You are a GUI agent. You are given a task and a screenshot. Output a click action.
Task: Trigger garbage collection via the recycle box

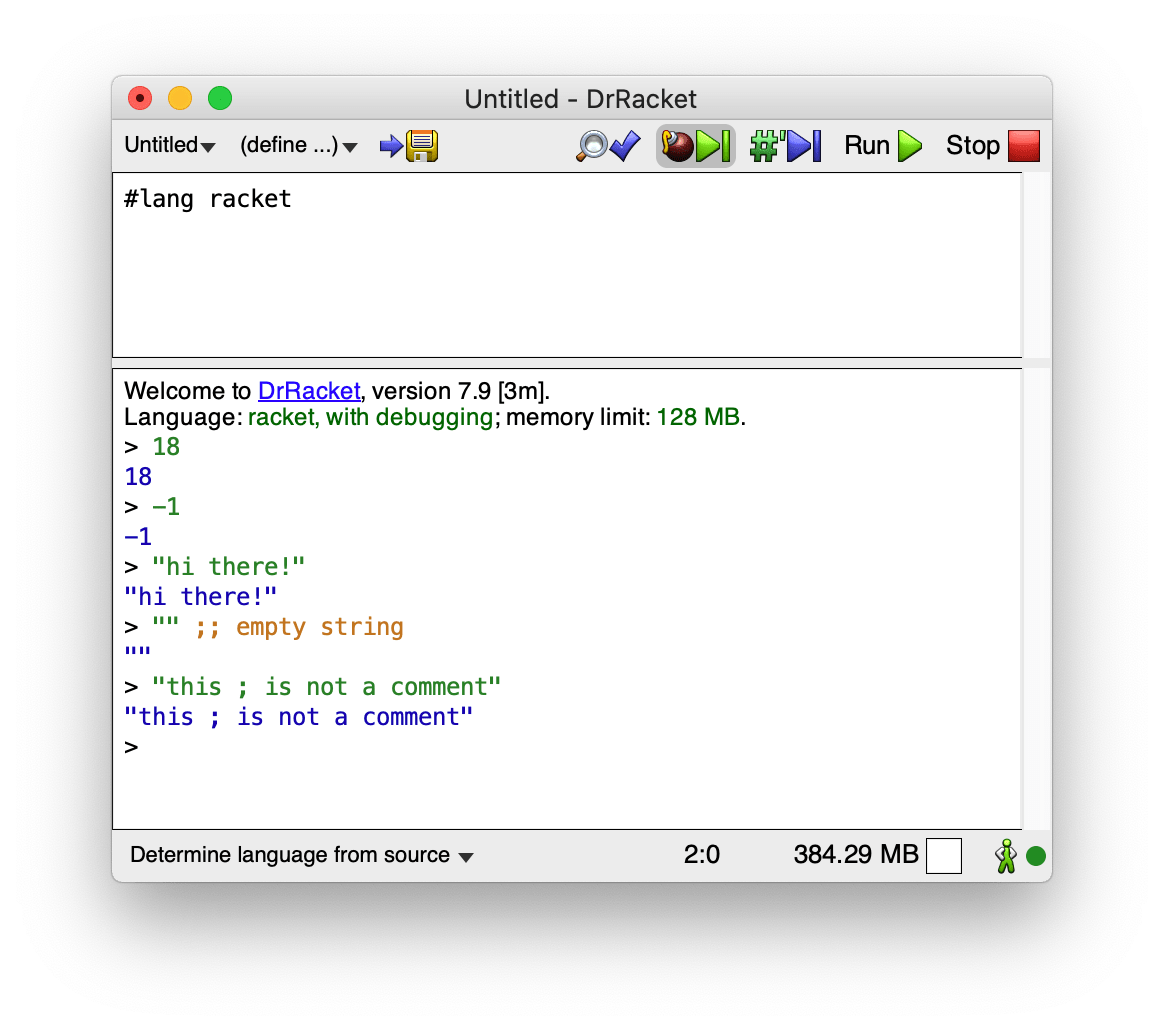click(943, 855)
